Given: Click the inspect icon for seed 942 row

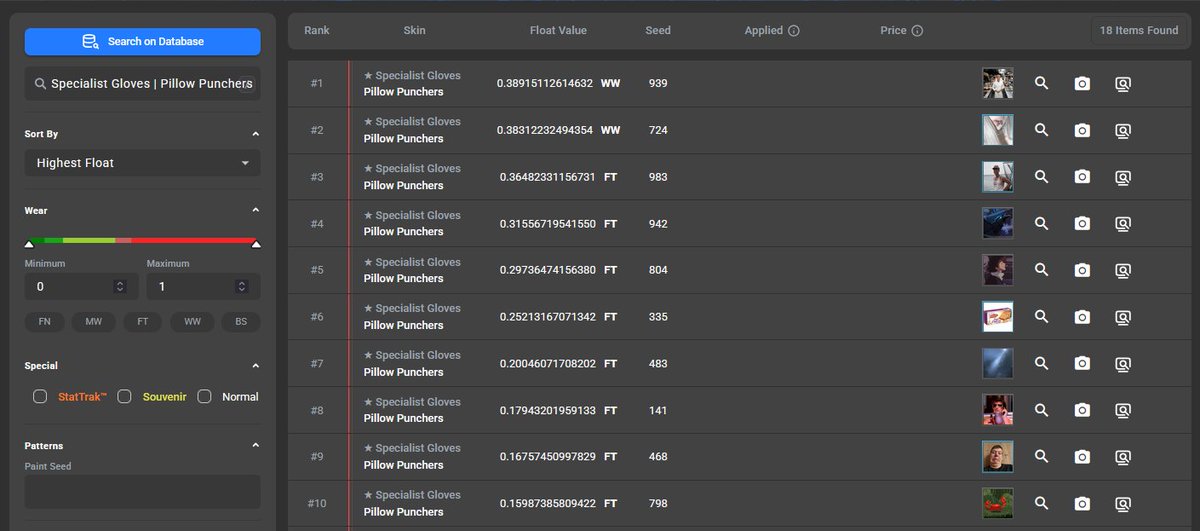Looking at the screenshot, I should click(1123, 223).
